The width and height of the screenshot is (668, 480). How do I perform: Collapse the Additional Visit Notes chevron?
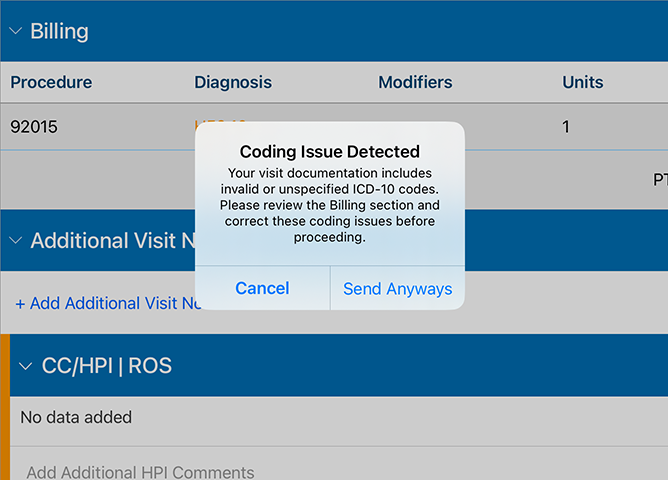tap(16, 241)
